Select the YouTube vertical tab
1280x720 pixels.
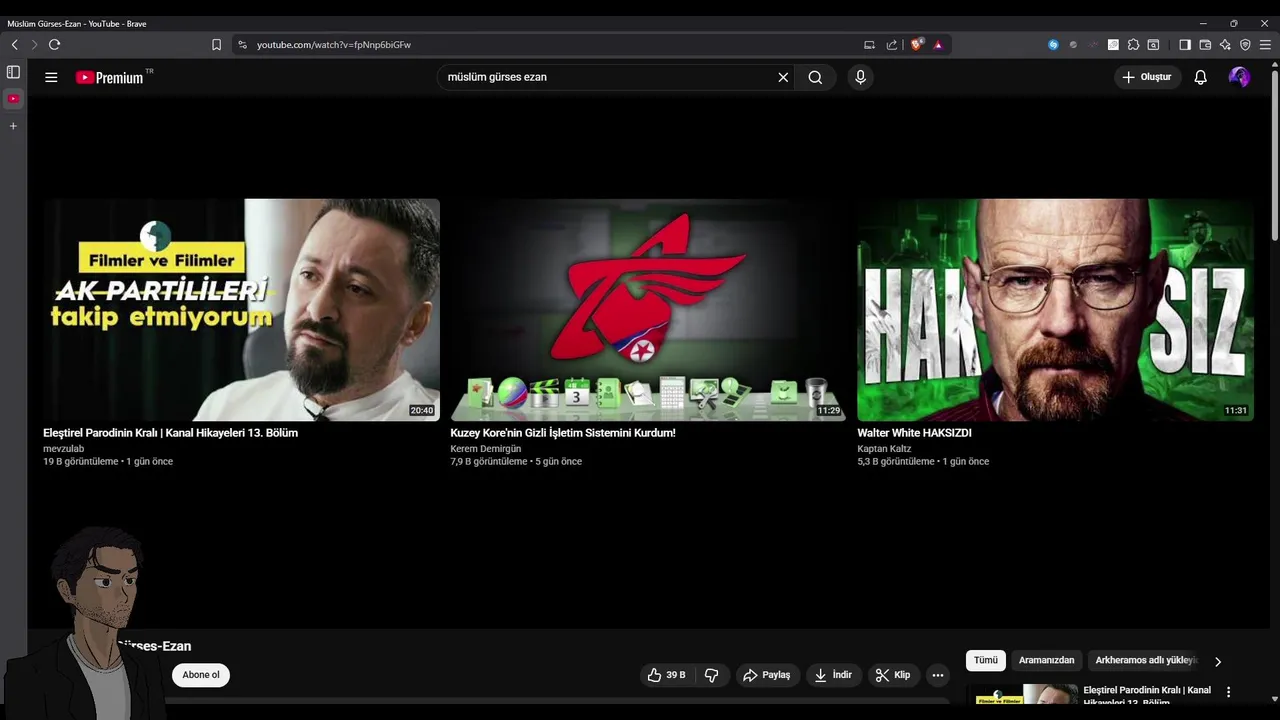click(x=13, y=98)
